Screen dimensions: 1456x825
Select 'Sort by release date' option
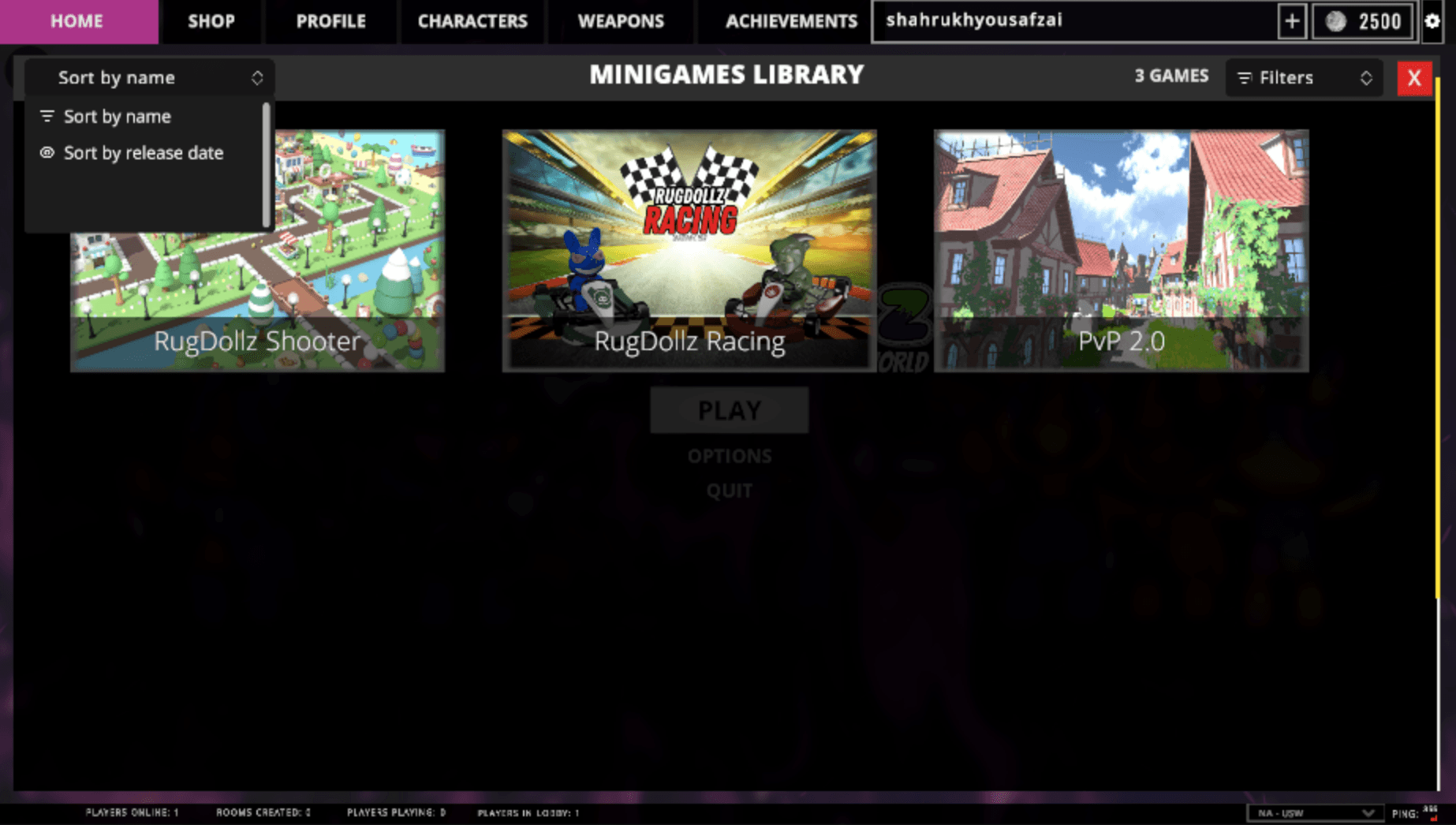point(144,152)
